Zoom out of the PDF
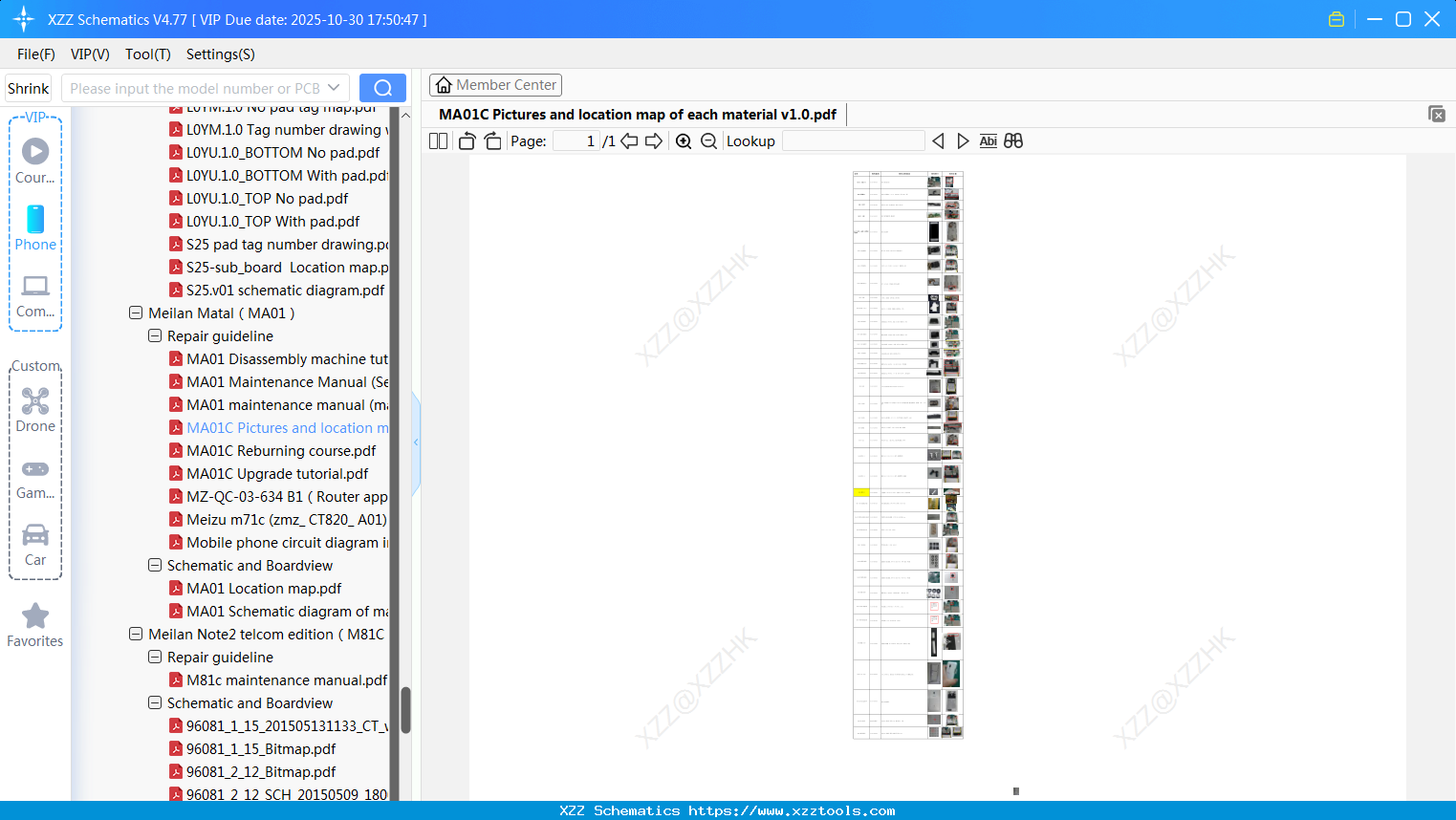This screenshot has height=820, width=1456. click(708, 141)
